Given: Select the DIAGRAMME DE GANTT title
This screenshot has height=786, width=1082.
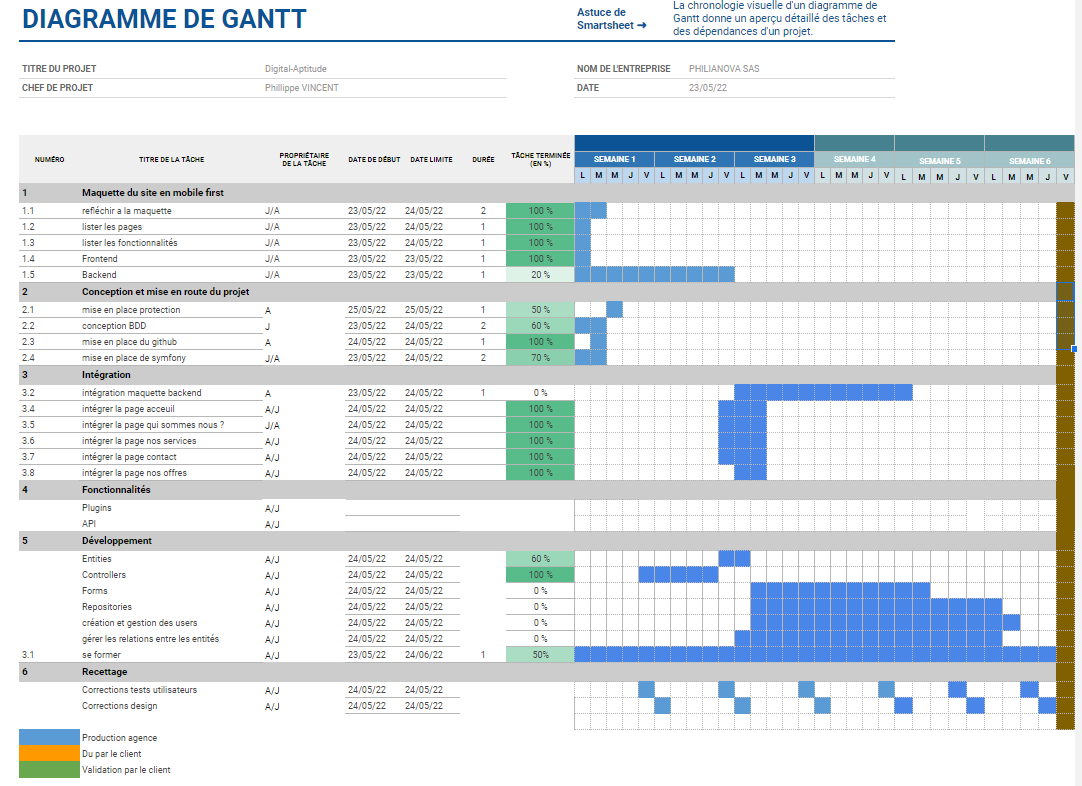Looking at the screenshot, I should click(x=164, y=19).
